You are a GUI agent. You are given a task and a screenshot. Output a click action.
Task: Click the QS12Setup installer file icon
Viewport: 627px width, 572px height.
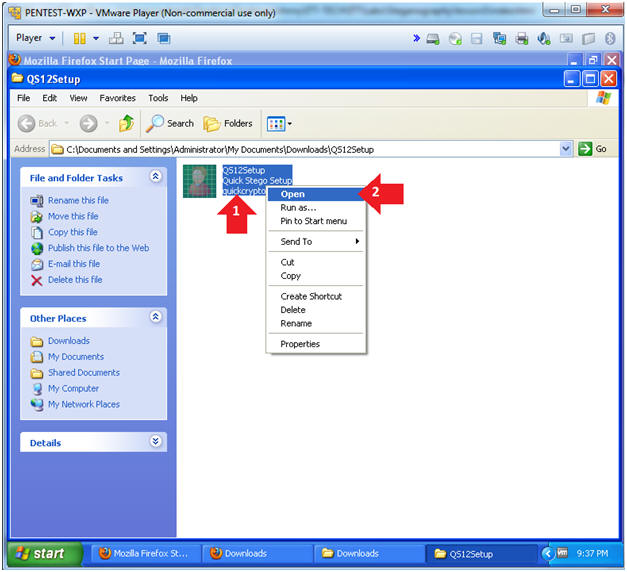(x=200, y=181)
